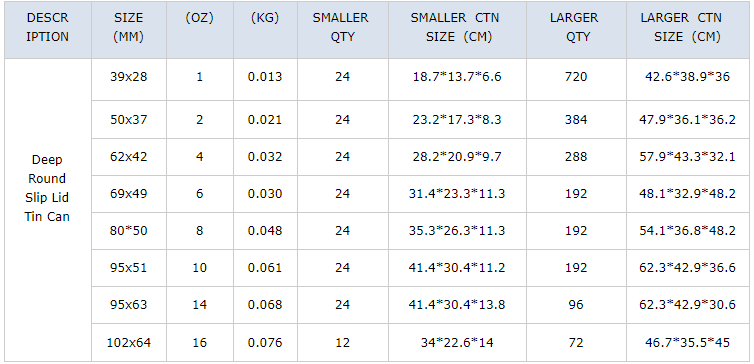Select the 34*22.6*14 carton size cell
Image resolution: width=754 pixels, height=364 pixels.
coord(457,343)
